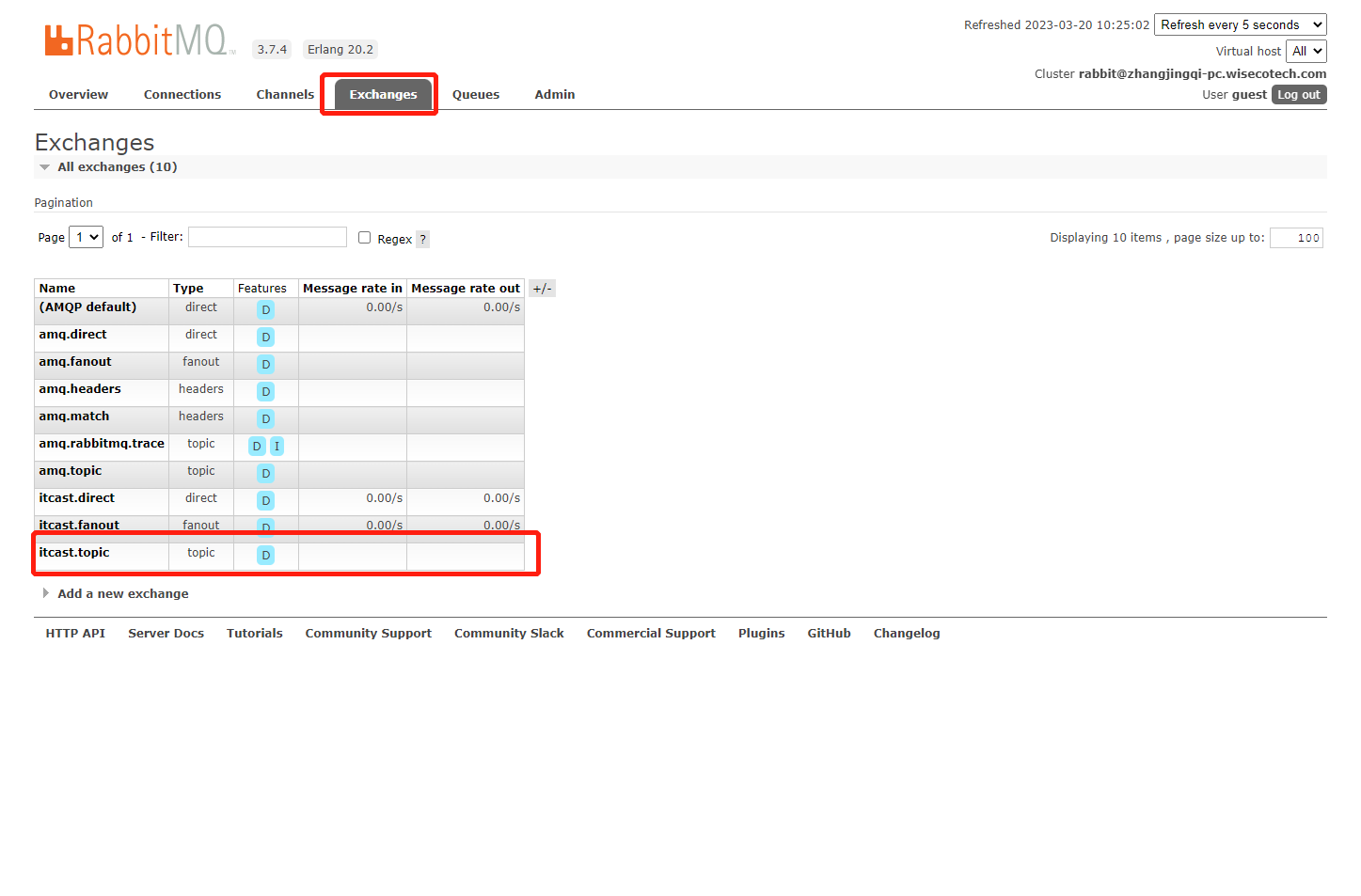1361x896 pixels.
Task: Open the Commercial Support link
Action: point(651,633)
